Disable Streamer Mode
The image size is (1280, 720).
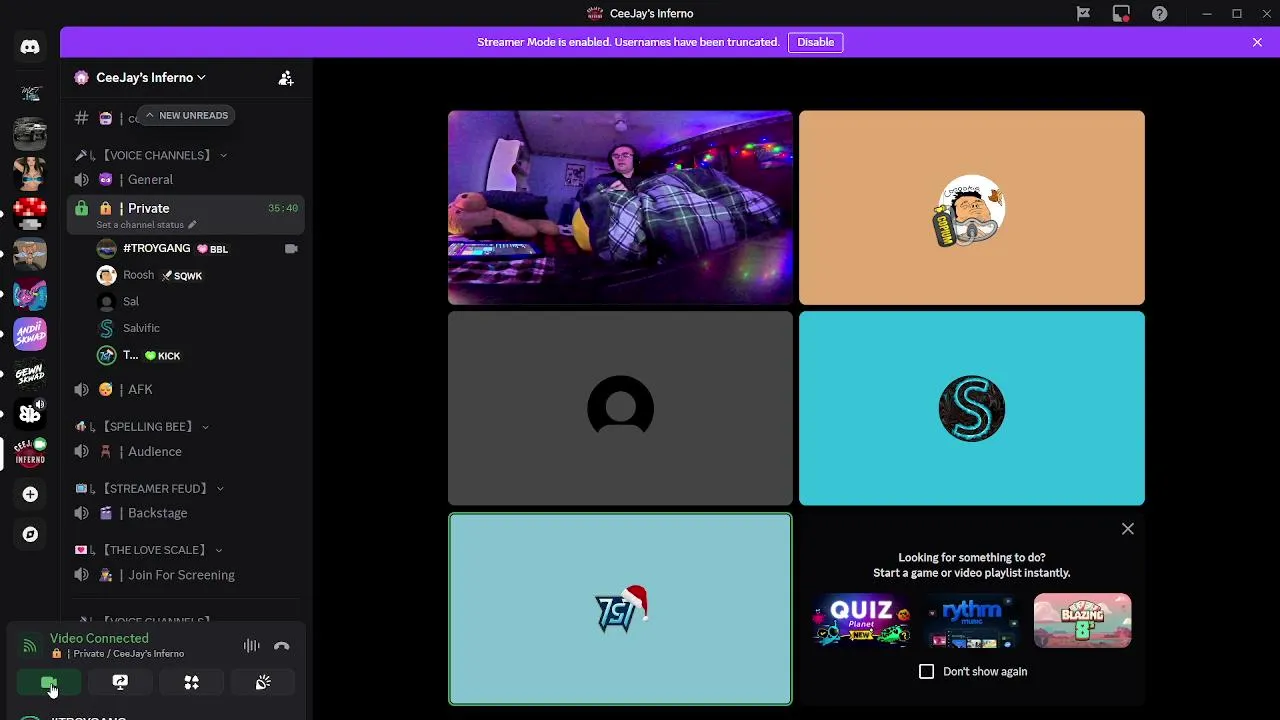coord(815,42)
